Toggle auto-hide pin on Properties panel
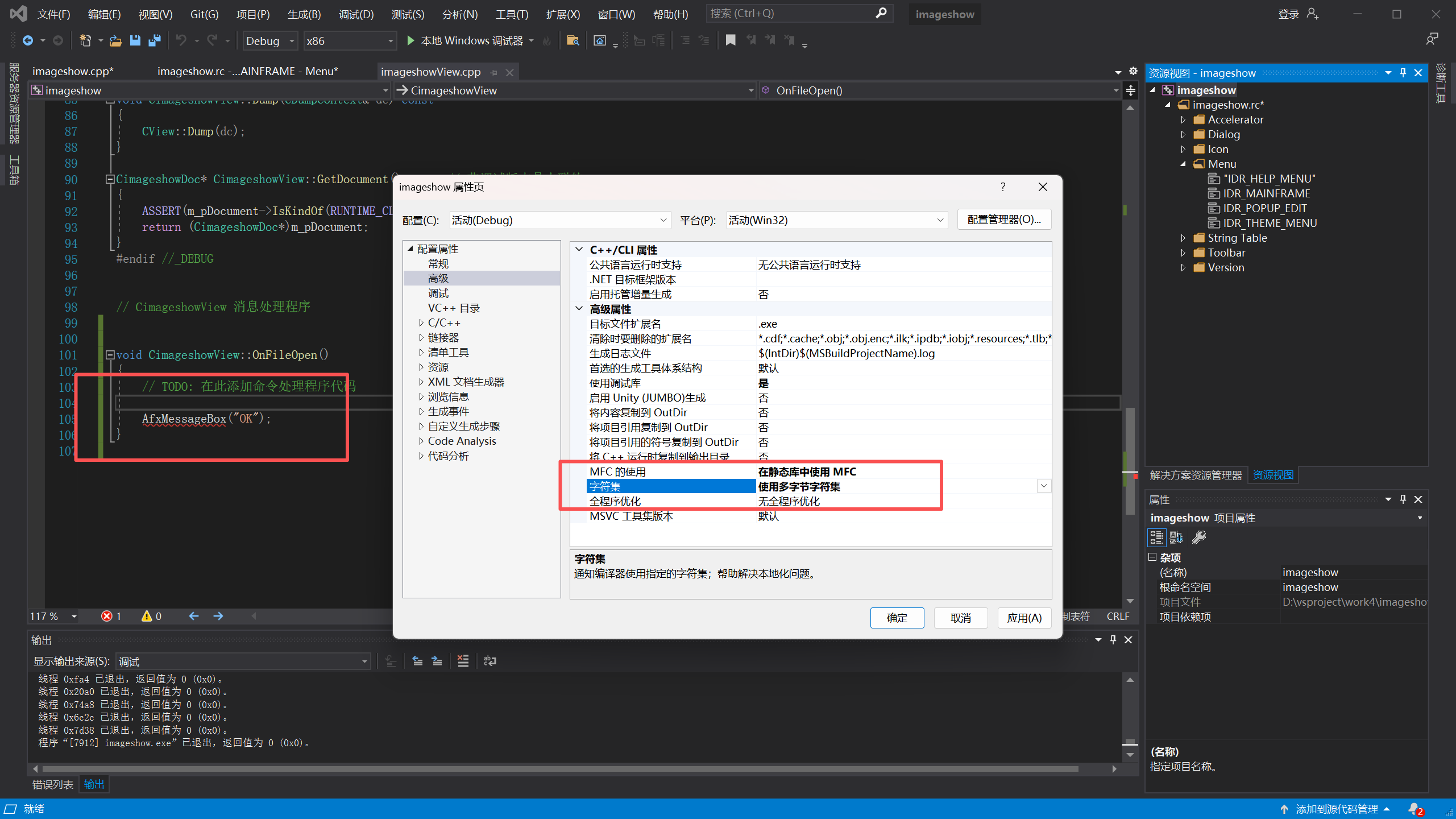 click(x=1403, y=499)
